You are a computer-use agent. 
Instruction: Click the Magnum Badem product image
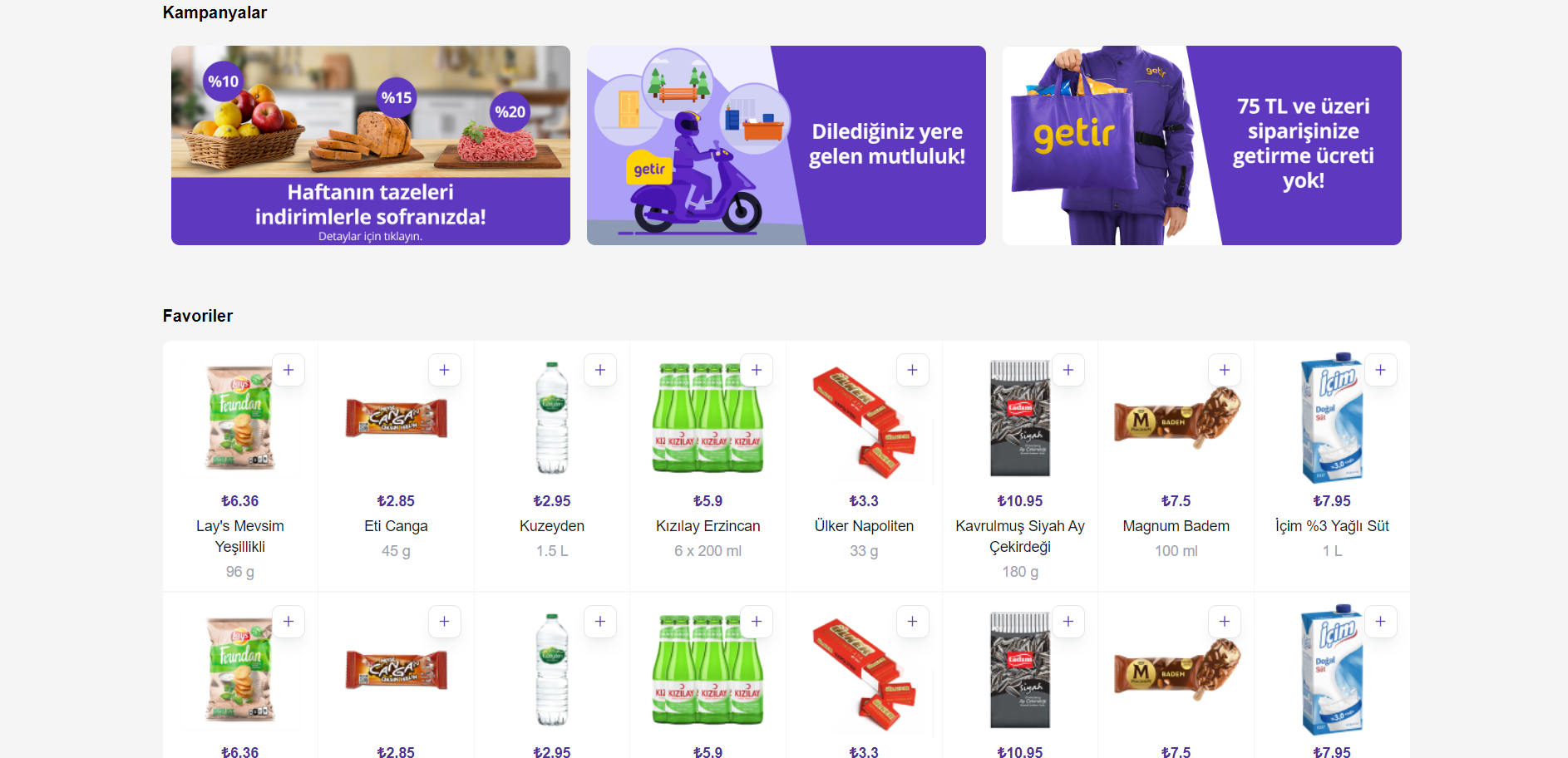[x=1176, y=418]
